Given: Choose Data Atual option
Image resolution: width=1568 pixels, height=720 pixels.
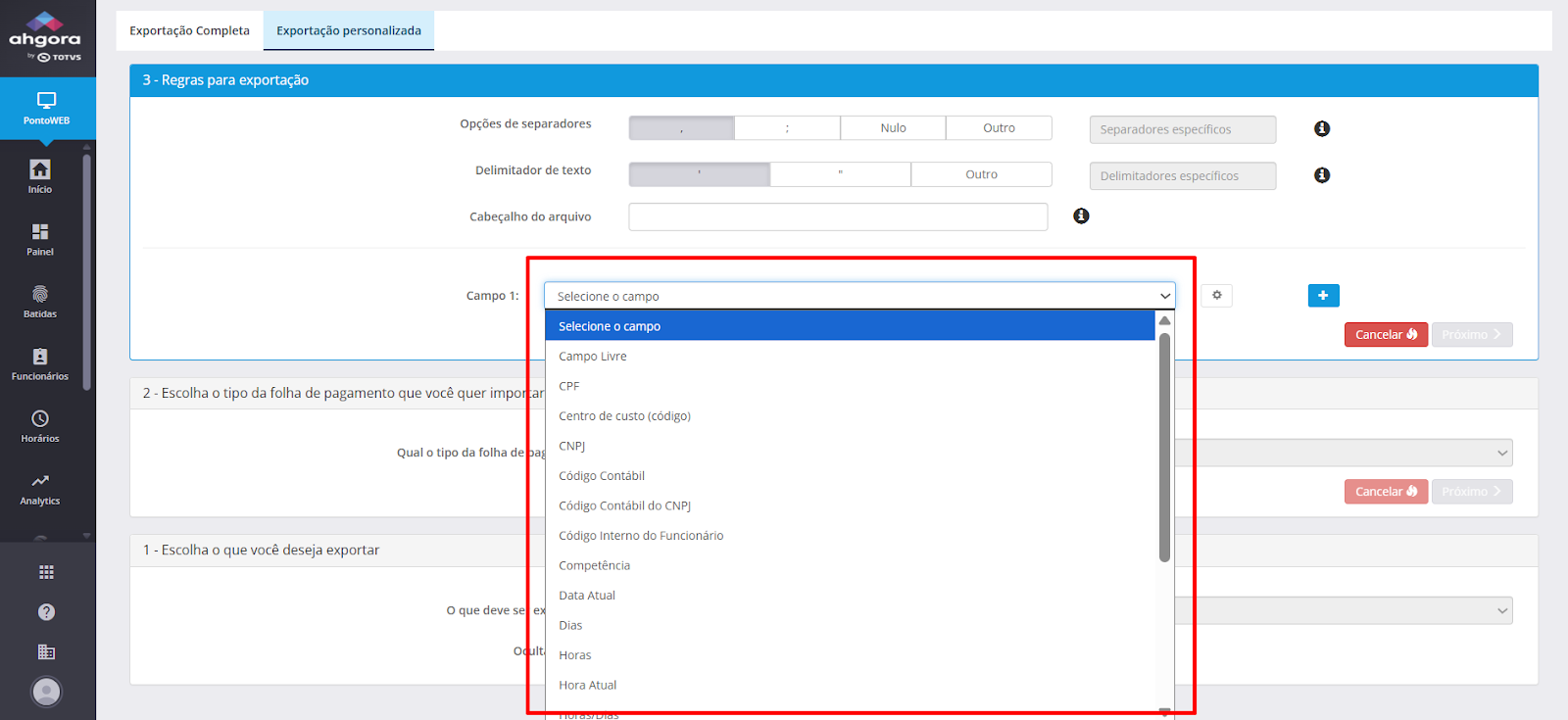Looking at the screenshot, I should tap(851, 596).
